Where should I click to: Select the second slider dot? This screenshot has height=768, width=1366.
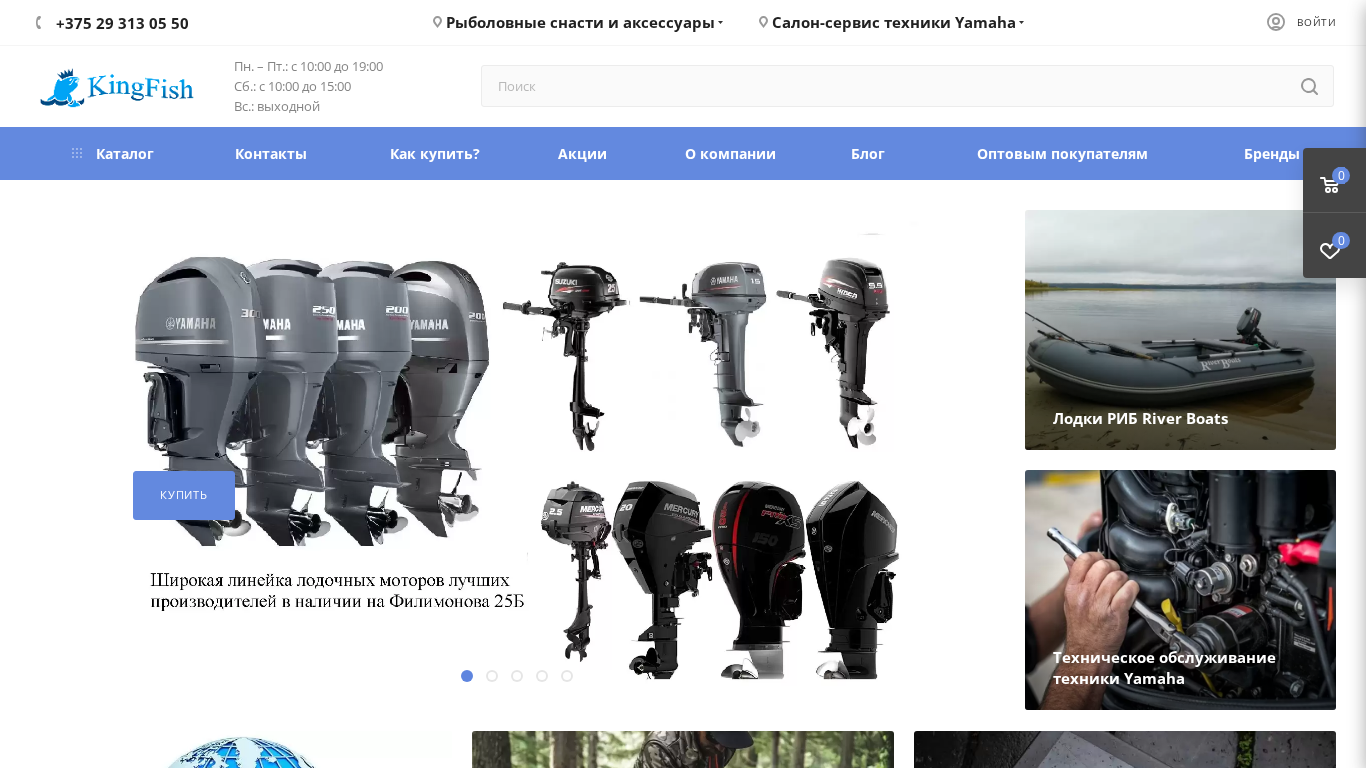[492, 676]
